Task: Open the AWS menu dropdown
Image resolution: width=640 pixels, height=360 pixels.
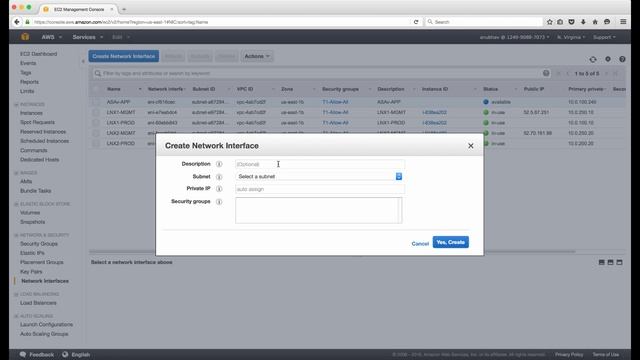Action: [x=51, y=37]
